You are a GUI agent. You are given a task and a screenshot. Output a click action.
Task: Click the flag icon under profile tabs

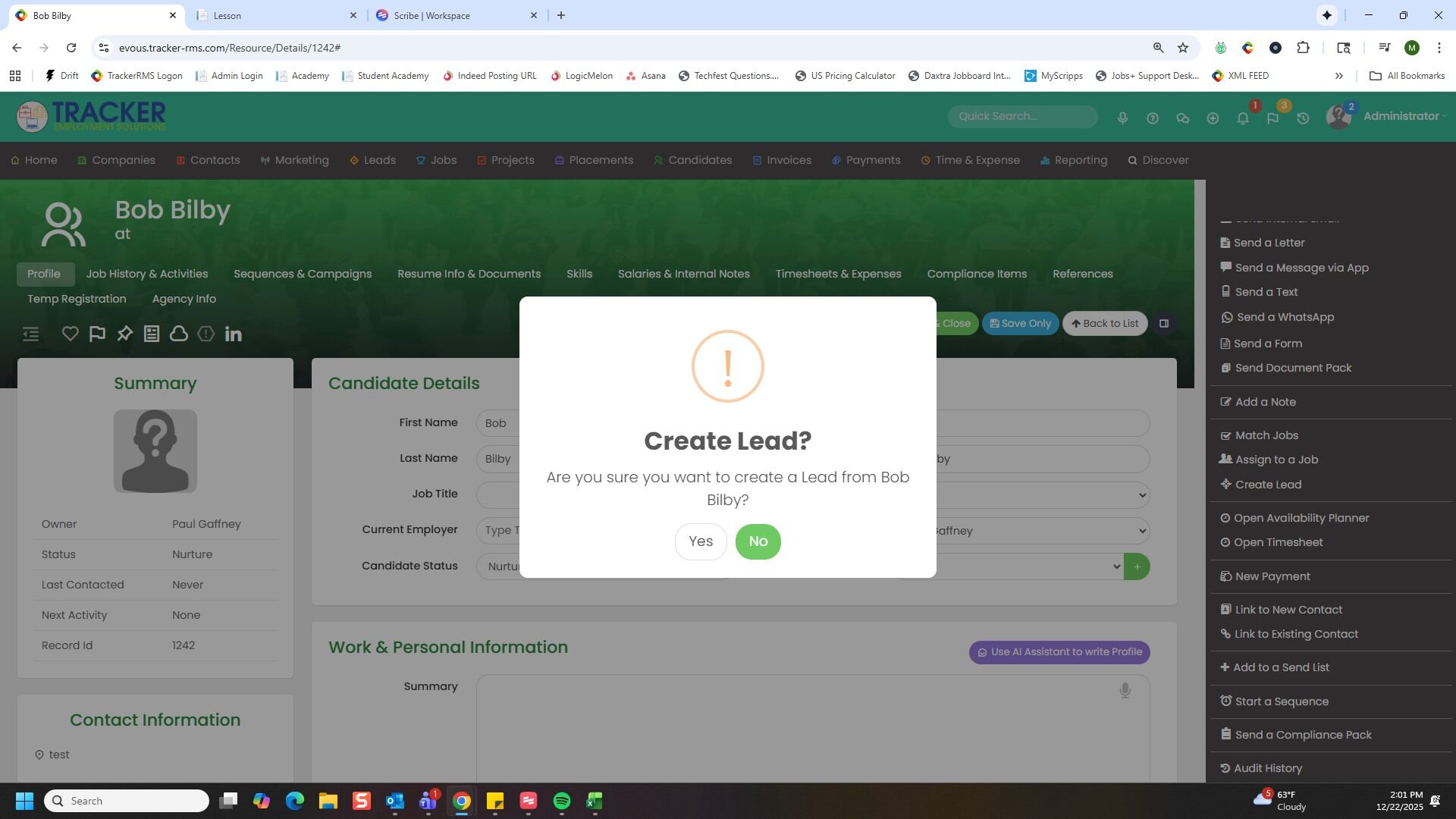97,334
